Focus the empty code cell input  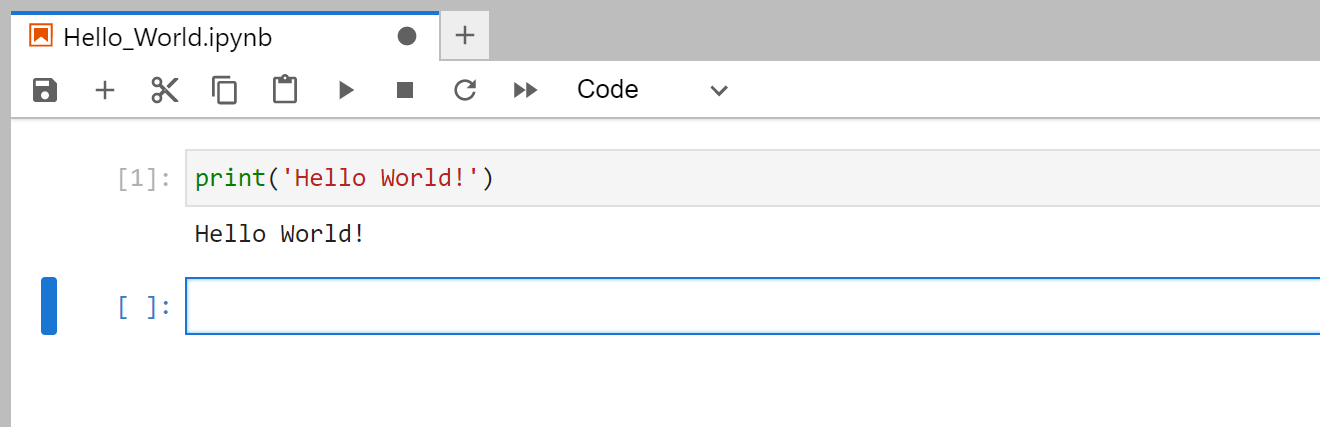pos(752,306)
